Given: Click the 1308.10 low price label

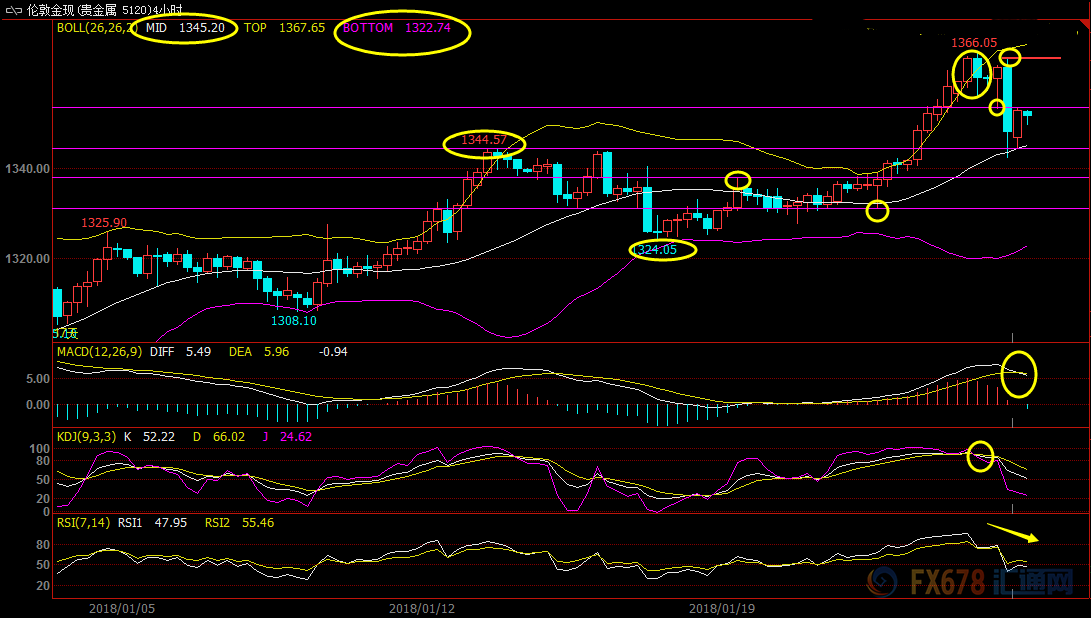Looking at the screenshot, I should [293, 321].
